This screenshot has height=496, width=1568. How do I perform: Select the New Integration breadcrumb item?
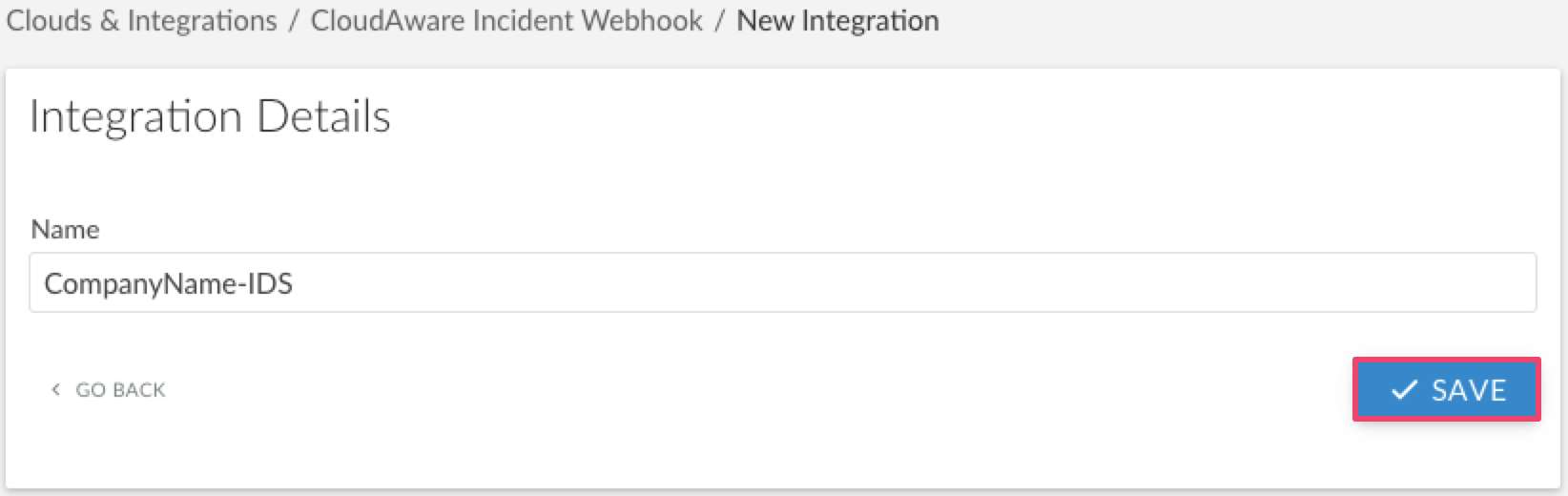pyautogui.click(x=837, y=21)
